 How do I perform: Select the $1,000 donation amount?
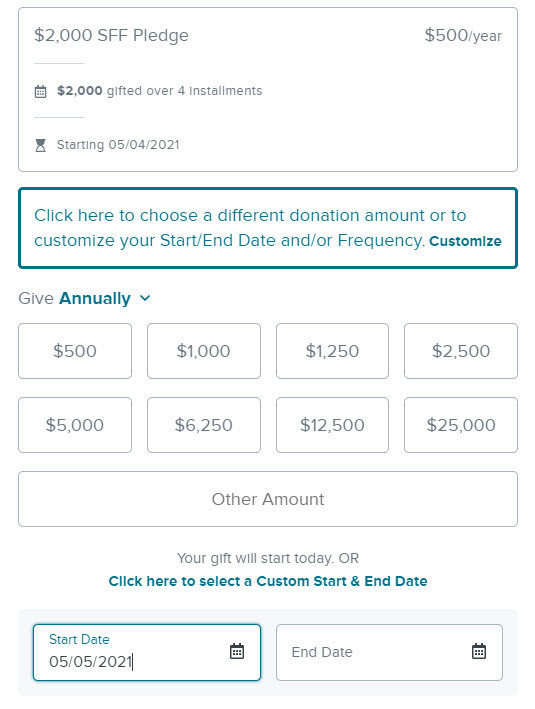[x=204, y=351]
